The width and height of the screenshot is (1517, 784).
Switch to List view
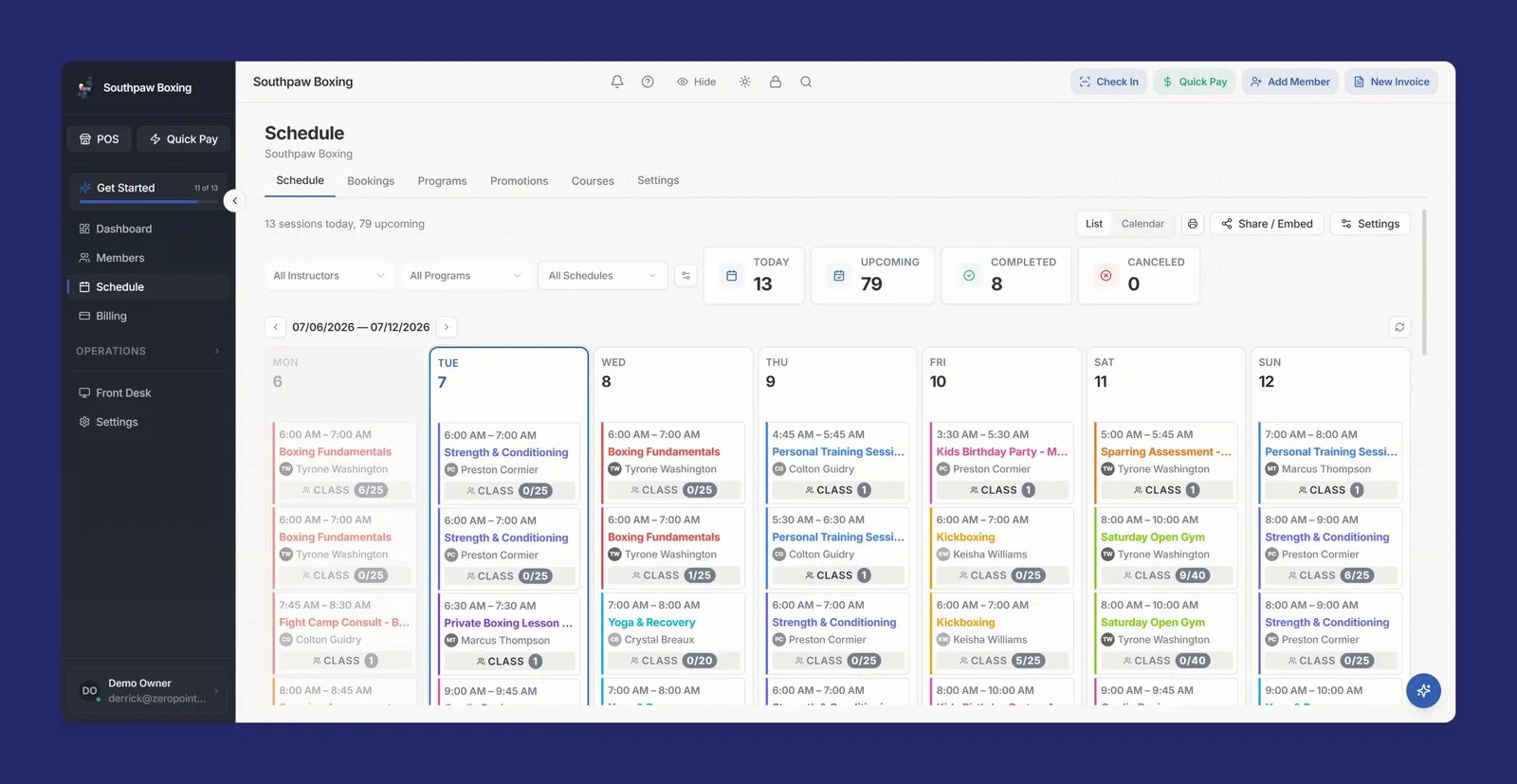click(1094, 224)
